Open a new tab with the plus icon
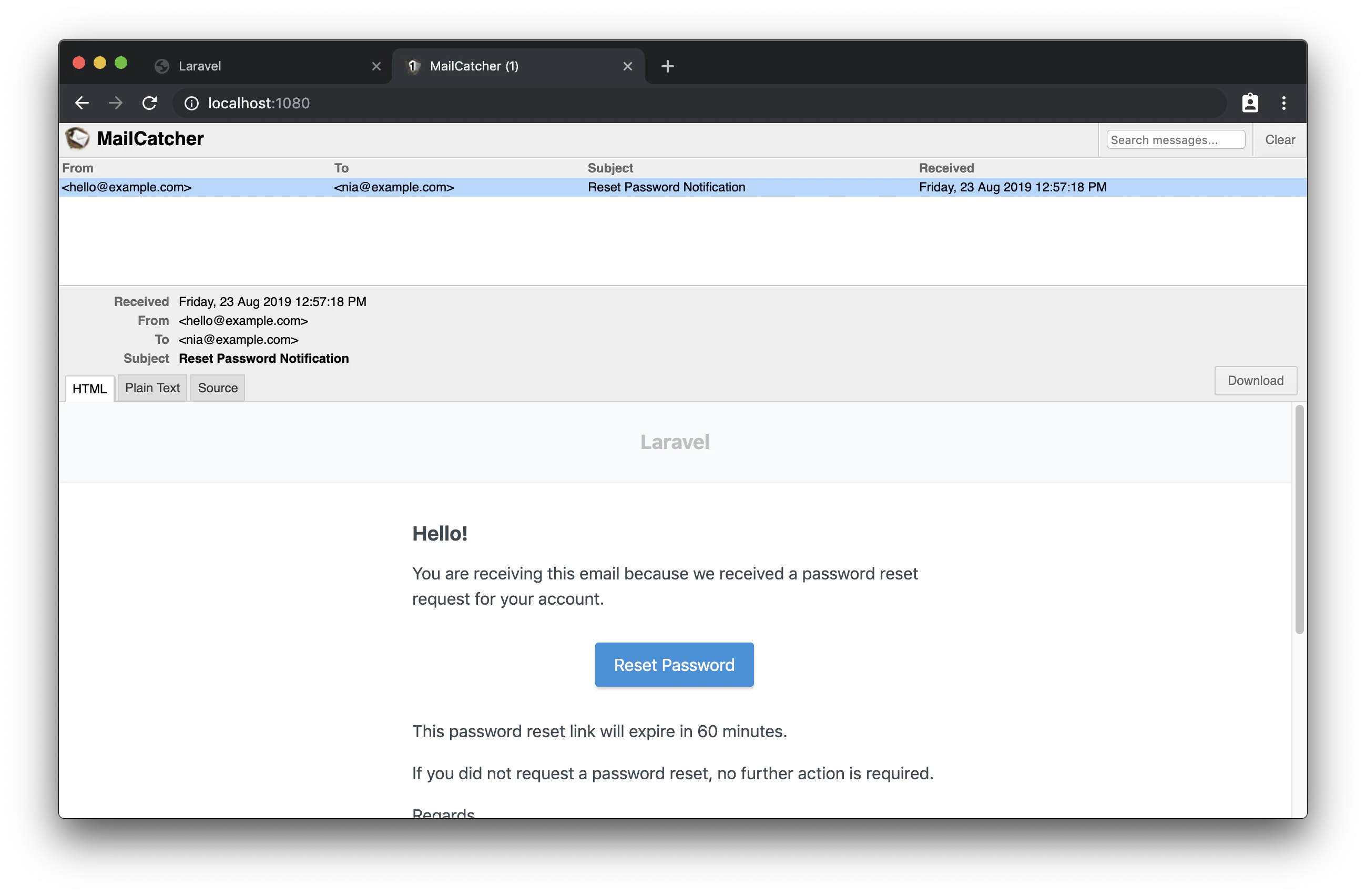 667,67
